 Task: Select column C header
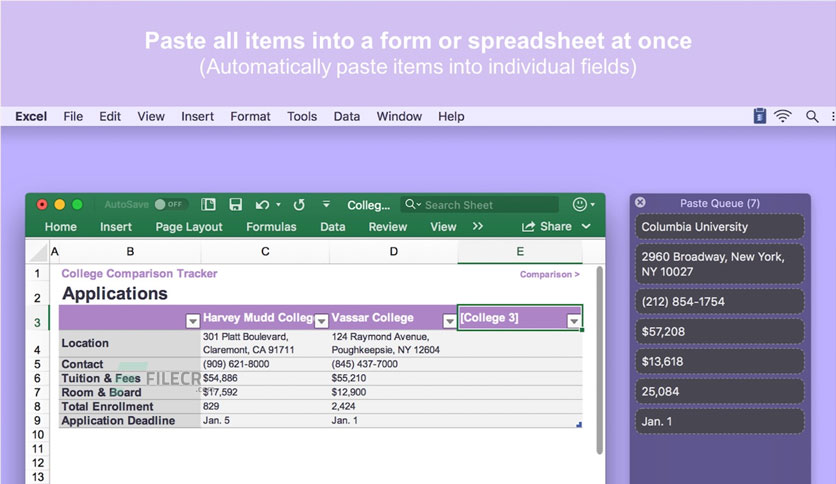[265, 252]
